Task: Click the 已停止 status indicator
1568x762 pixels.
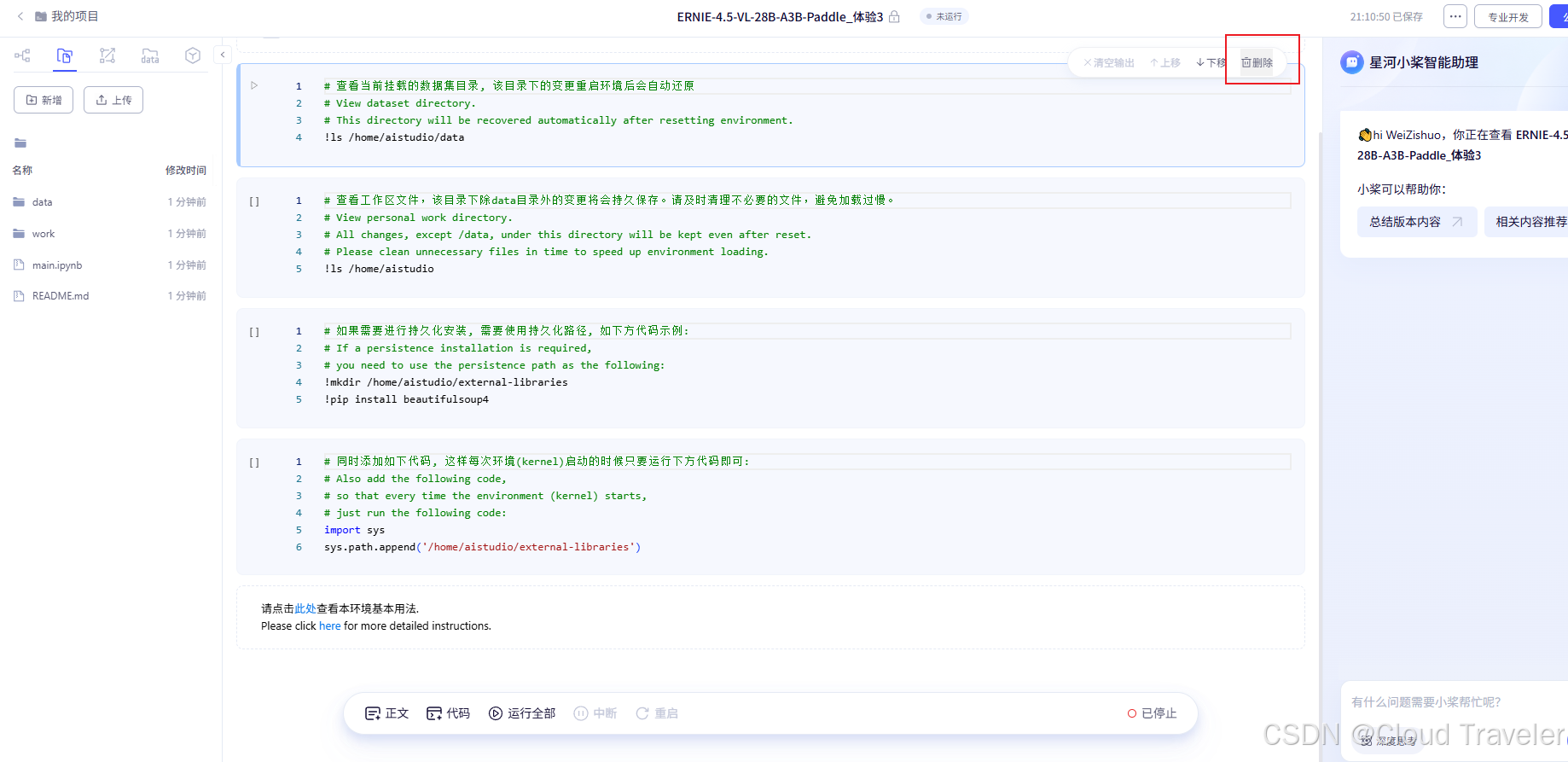Action: [1152, 713]
